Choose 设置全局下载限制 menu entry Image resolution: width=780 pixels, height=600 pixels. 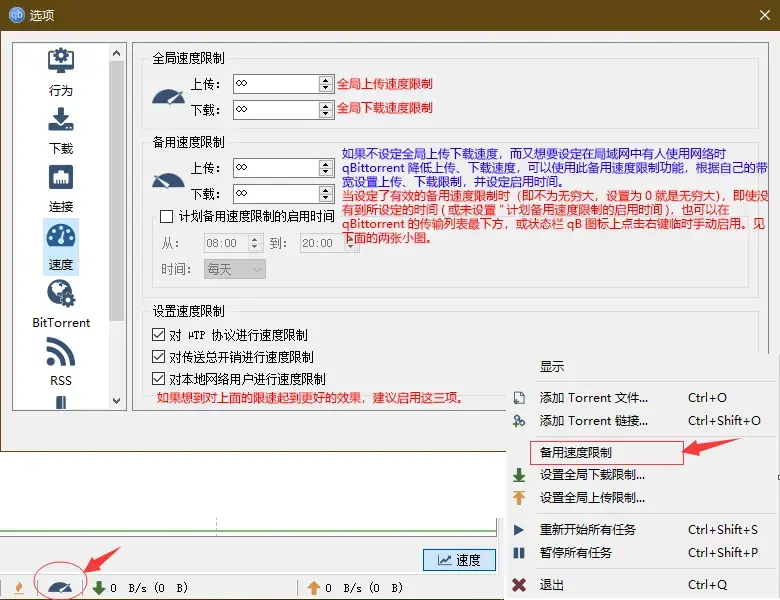coord(592,475)
